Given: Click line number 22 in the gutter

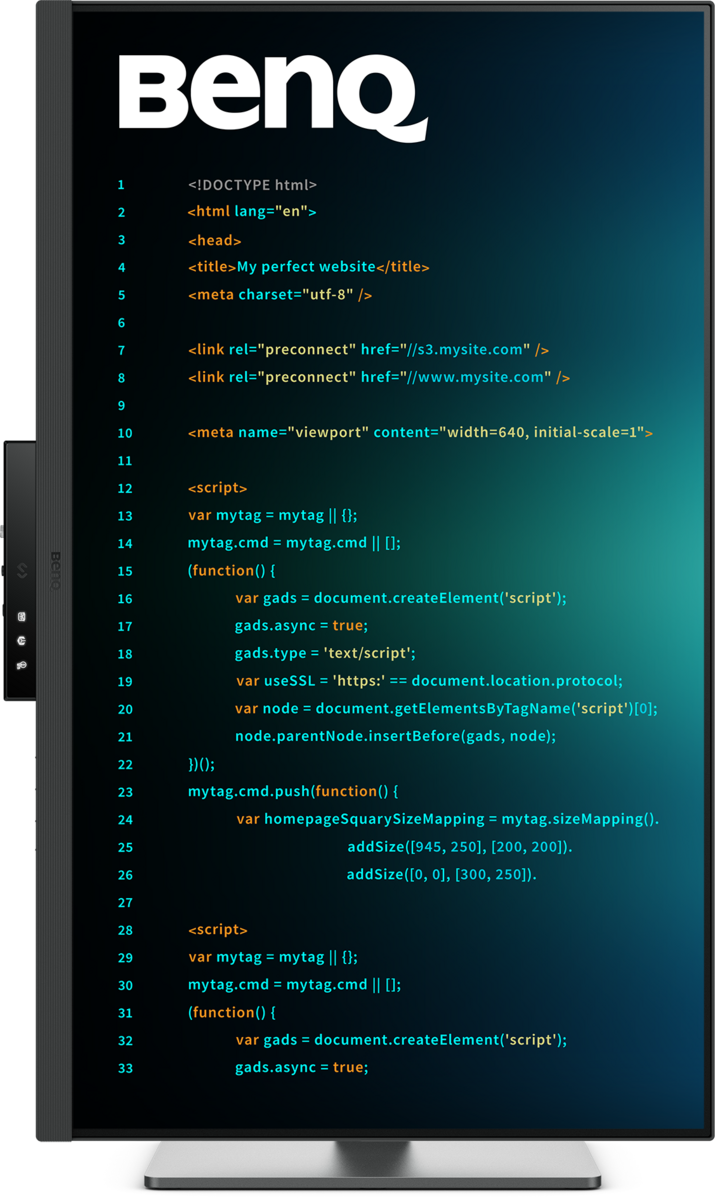Looking at the screenshot, I should coord(124,764).
